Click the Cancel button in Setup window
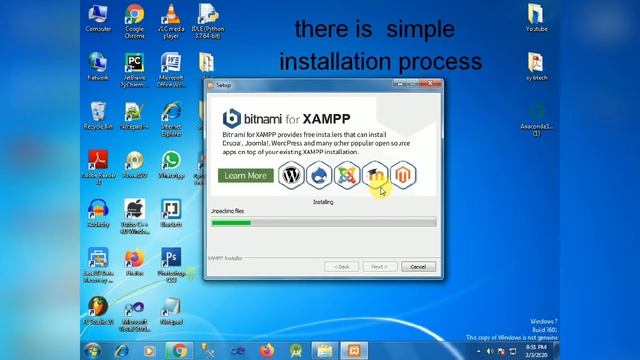640x360 pixels. 418,267
